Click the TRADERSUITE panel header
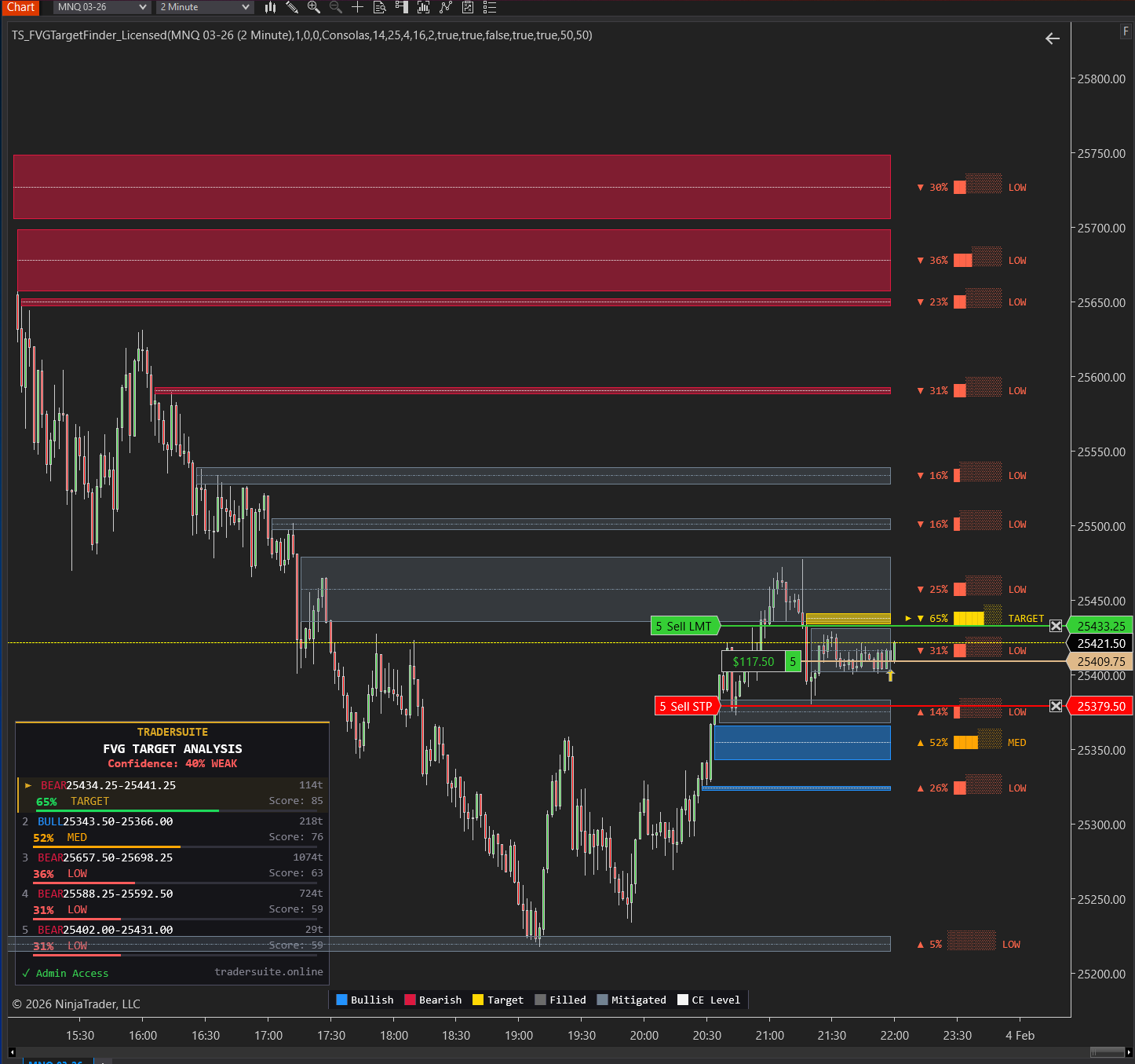 click(173, 732)
